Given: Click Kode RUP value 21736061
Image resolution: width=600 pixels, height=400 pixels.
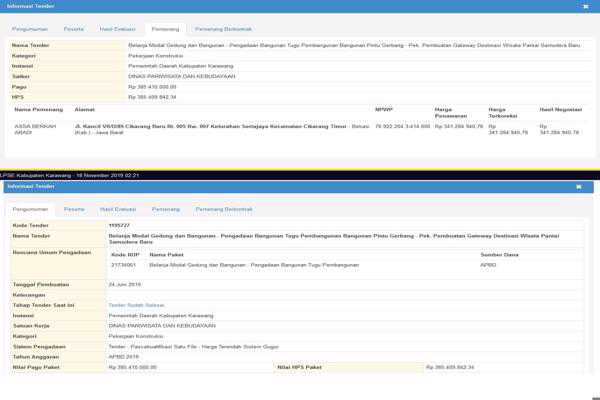Looking at the screenshot, I should (123, 265).
